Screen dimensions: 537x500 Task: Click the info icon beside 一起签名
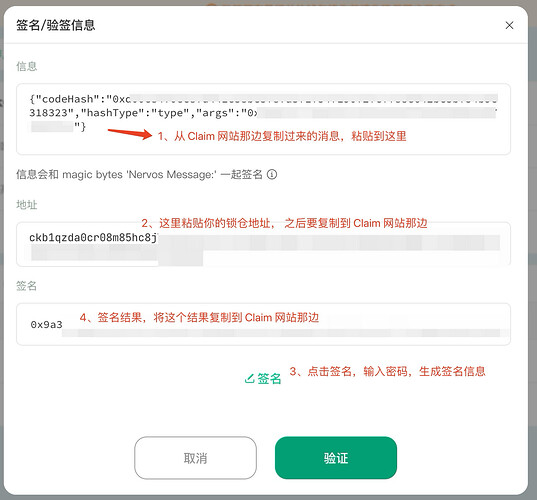coord(272,174)
